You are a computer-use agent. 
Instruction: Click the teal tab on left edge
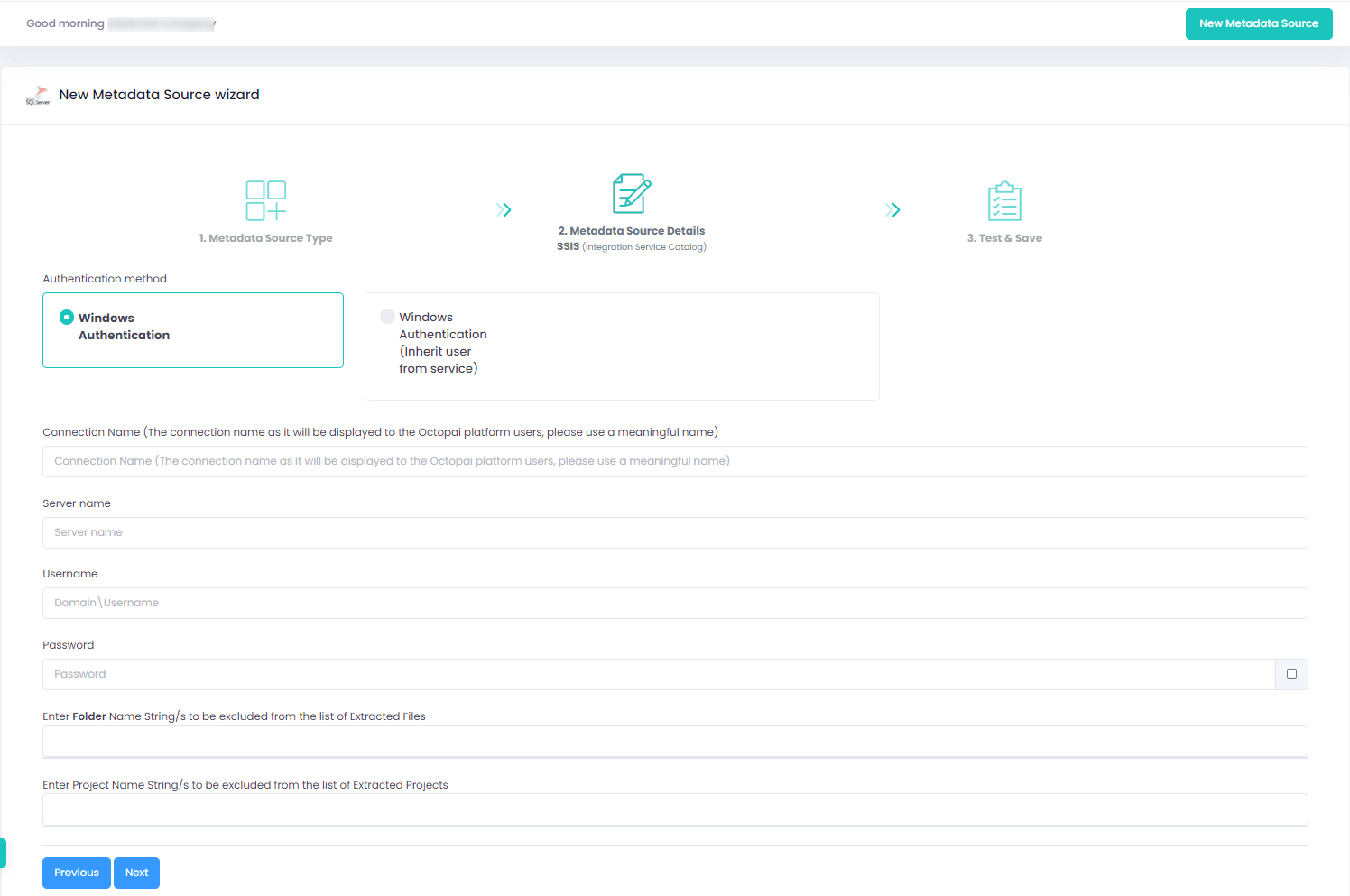pyautogui.click(x=3, y=853)
